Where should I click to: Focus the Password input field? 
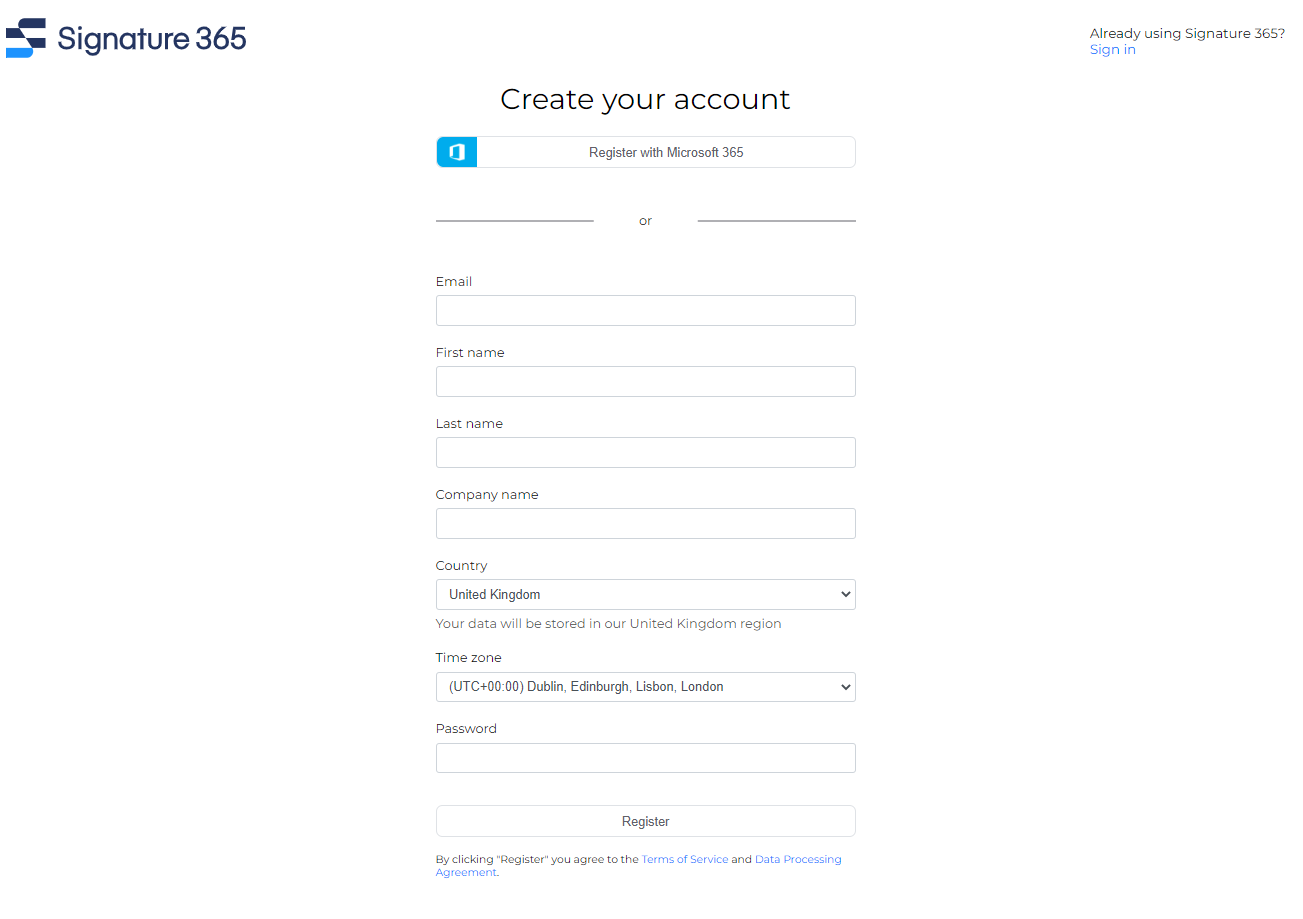pyautogui.click(x=646, y=758)
